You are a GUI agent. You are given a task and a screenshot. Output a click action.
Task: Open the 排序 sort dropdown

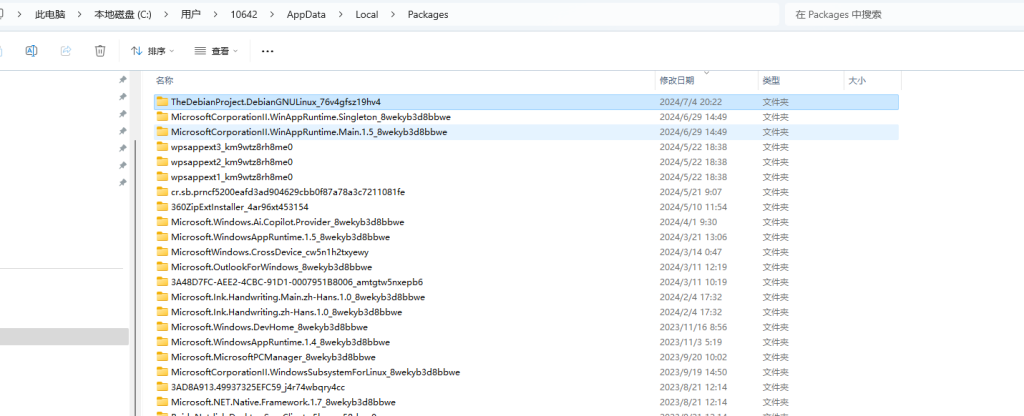(152, 50)
